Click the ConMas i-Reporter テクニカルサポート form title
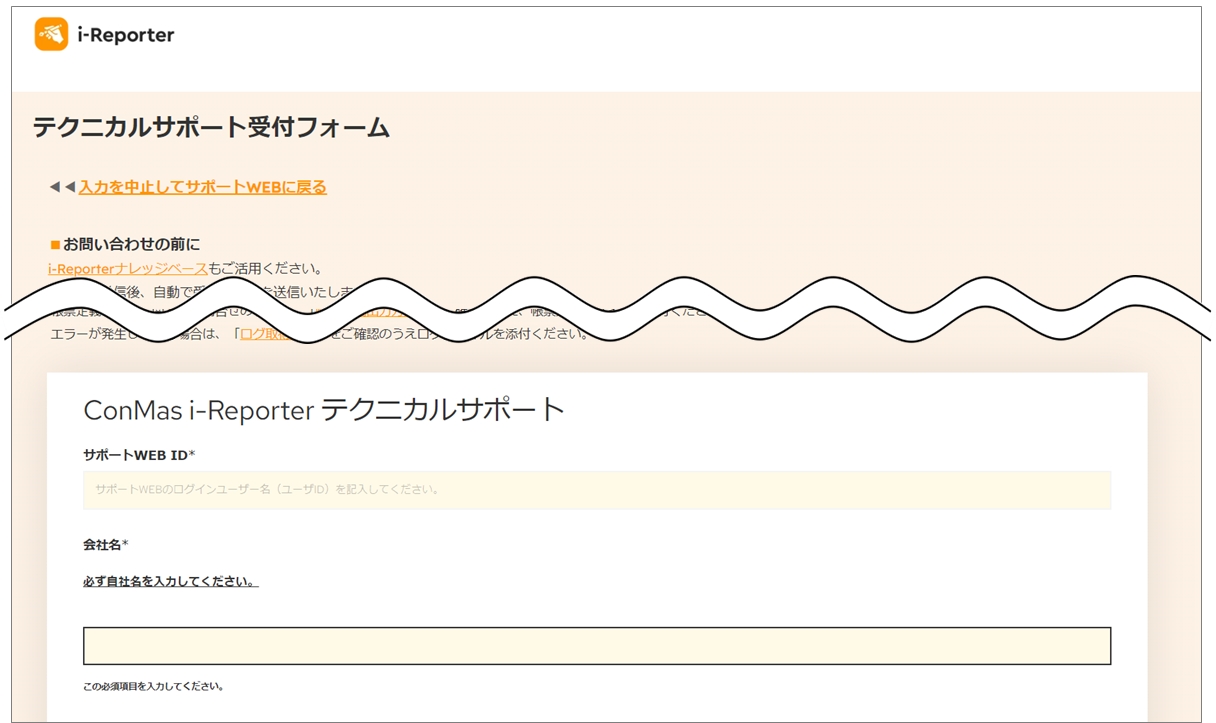The height and width of the screenshot is (723, 1216). click(324, 409)
